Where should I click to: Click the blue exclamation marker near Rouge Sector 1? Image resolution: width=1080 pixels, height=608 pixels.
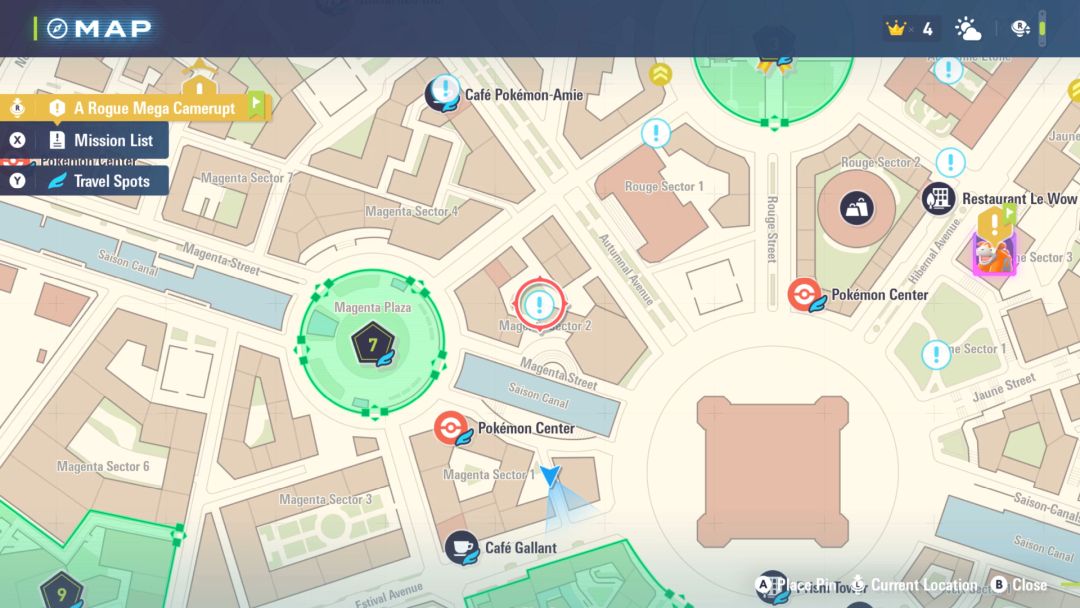tap(657, 133)
